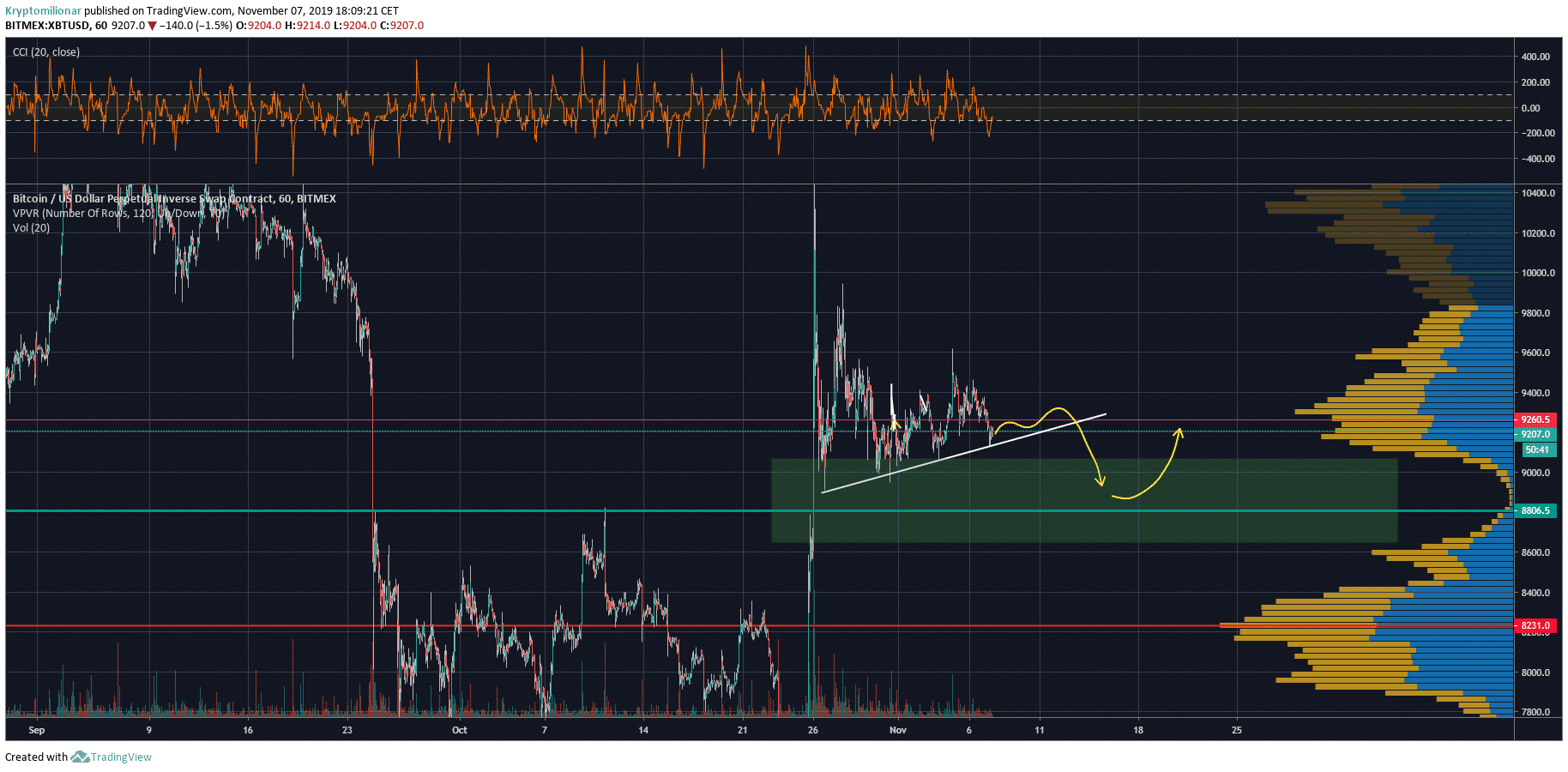
Task: Click the yellow upward arrow tip
Action: [x=1179, y=430]
